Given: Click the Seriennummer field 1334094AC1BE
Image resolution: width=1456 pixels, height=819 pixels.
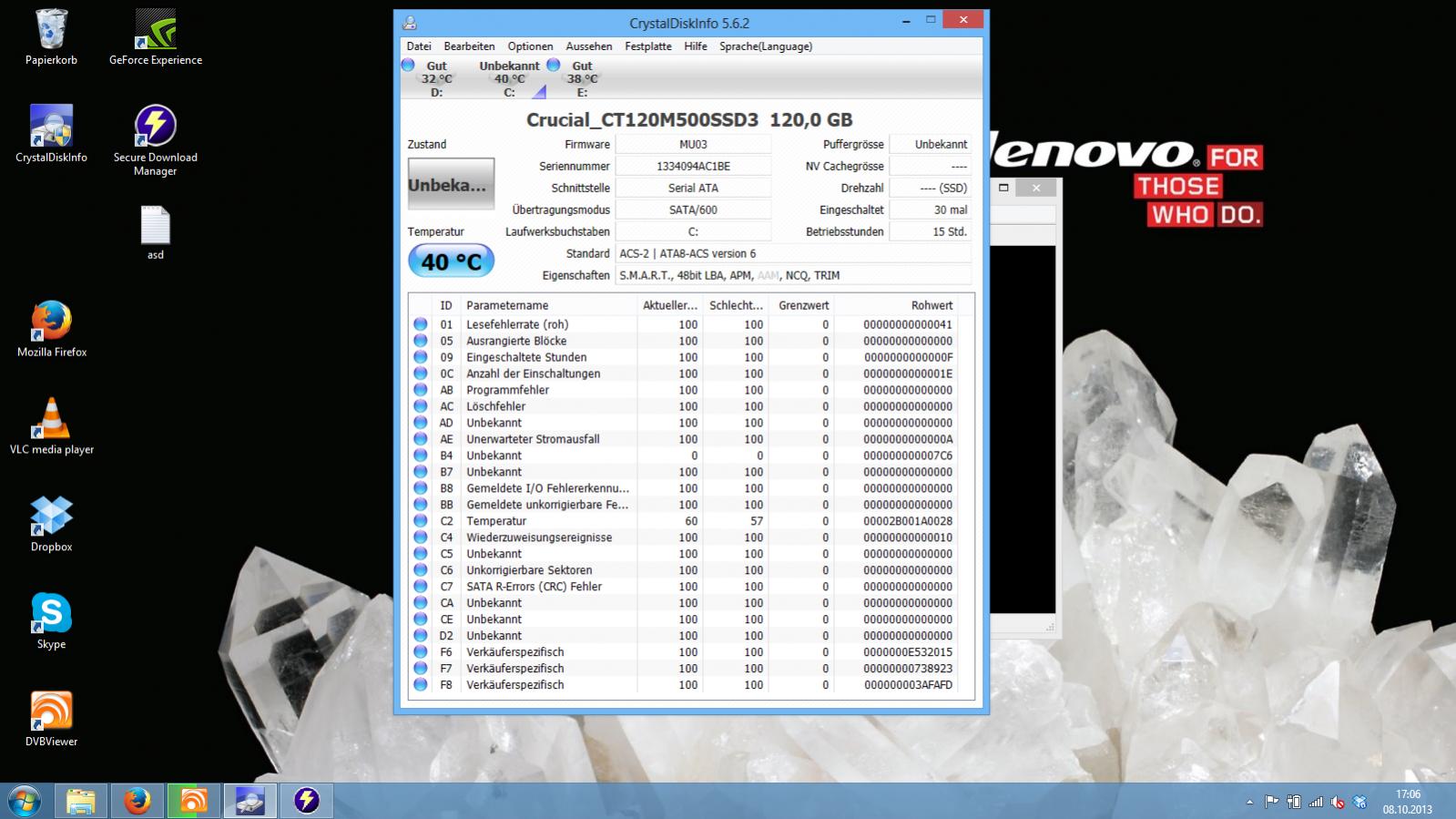Looking at the screenshot, I should [693, 166].
